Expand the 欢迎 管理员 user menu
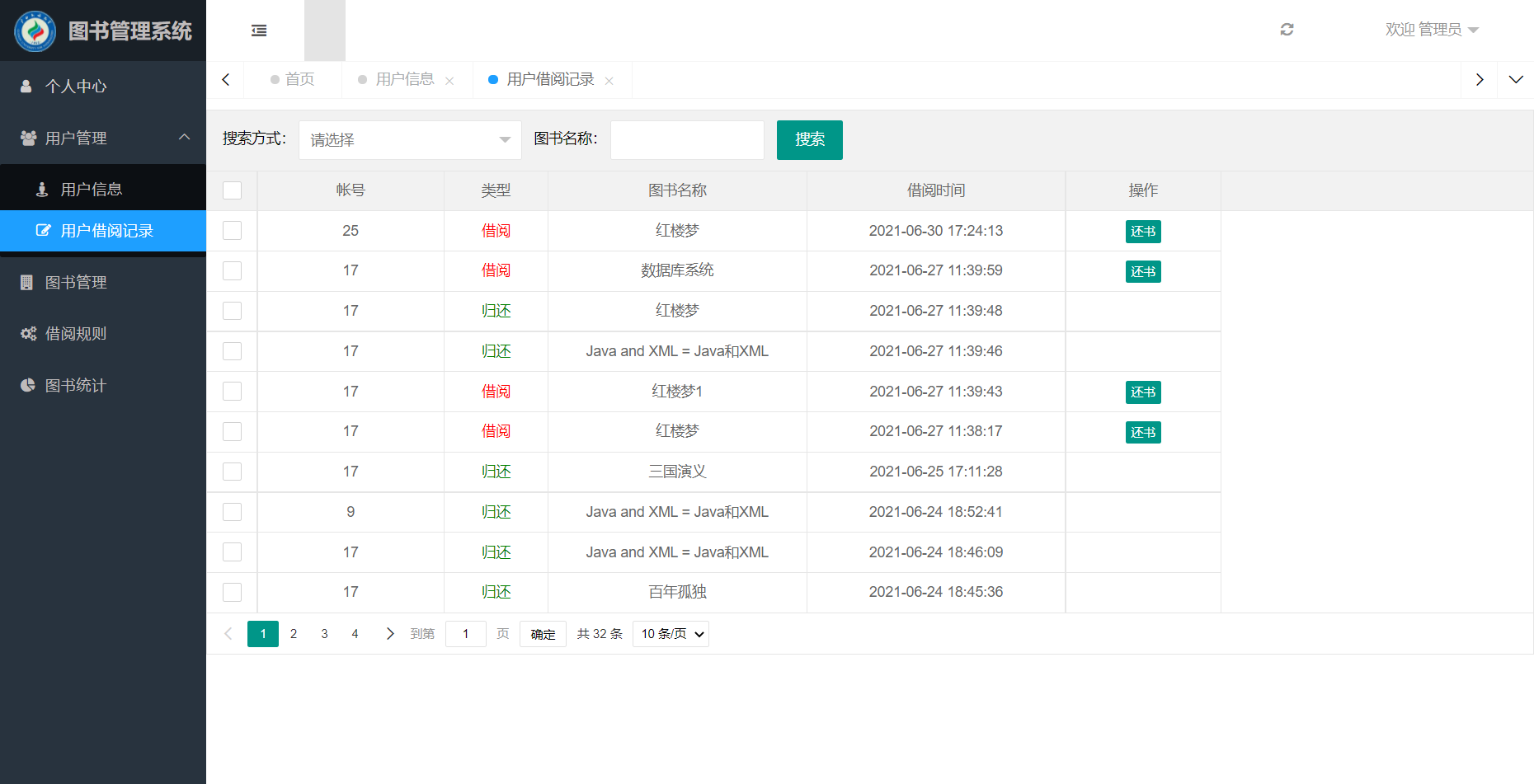This screenshot has height=784, width=1534. tap(1432, 30)
